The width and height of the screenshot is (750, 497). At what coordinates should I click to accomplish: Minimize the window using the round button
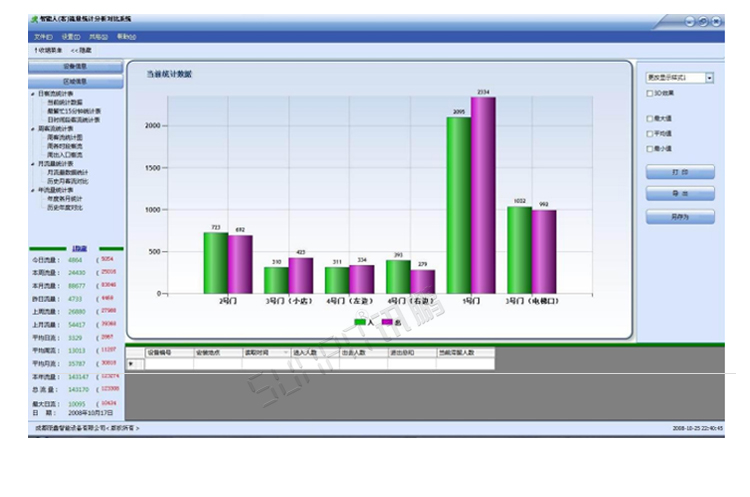click(691, 21)
